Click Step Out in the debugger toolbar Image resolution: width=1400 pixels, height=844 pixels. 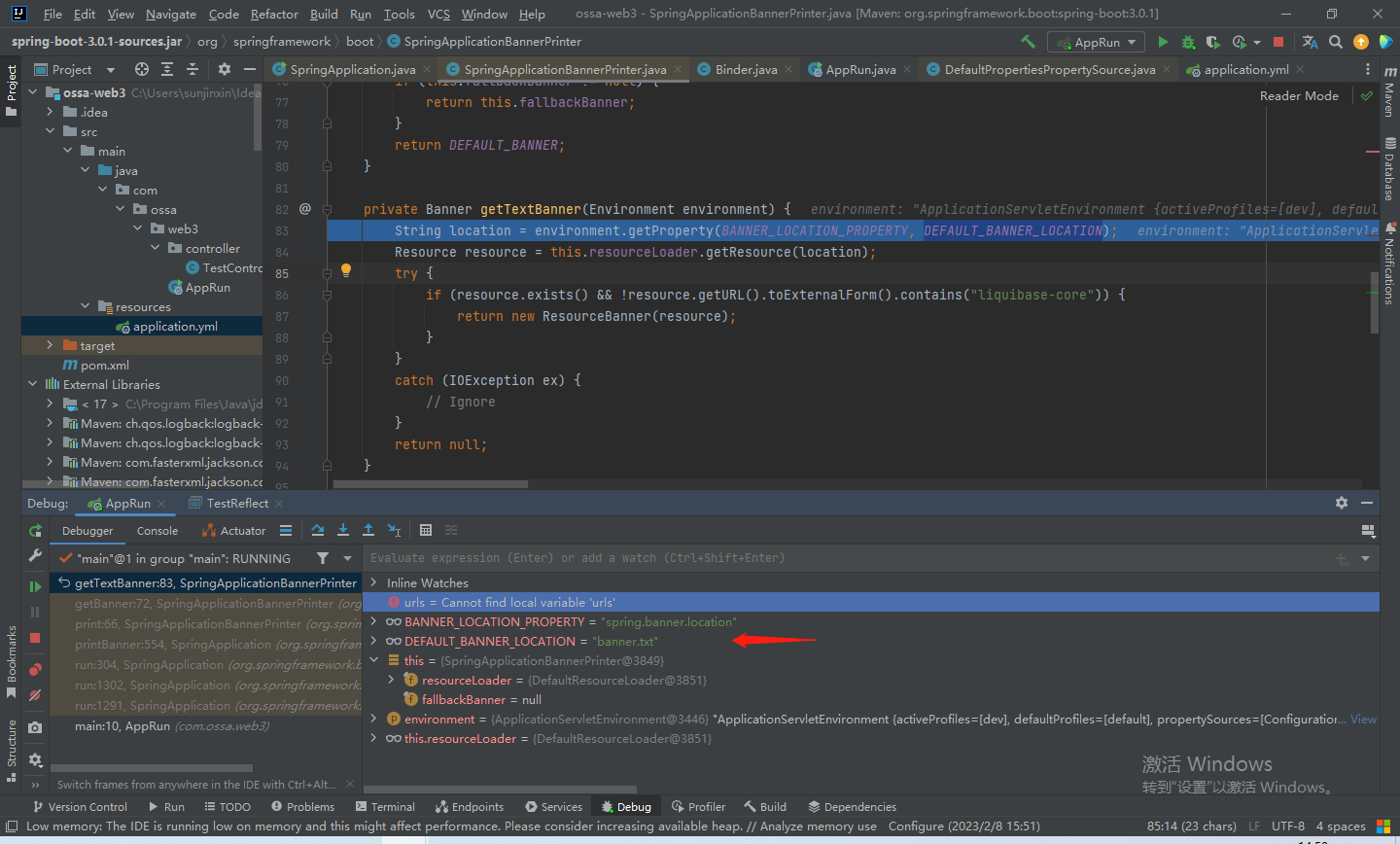tap(368, 530)
